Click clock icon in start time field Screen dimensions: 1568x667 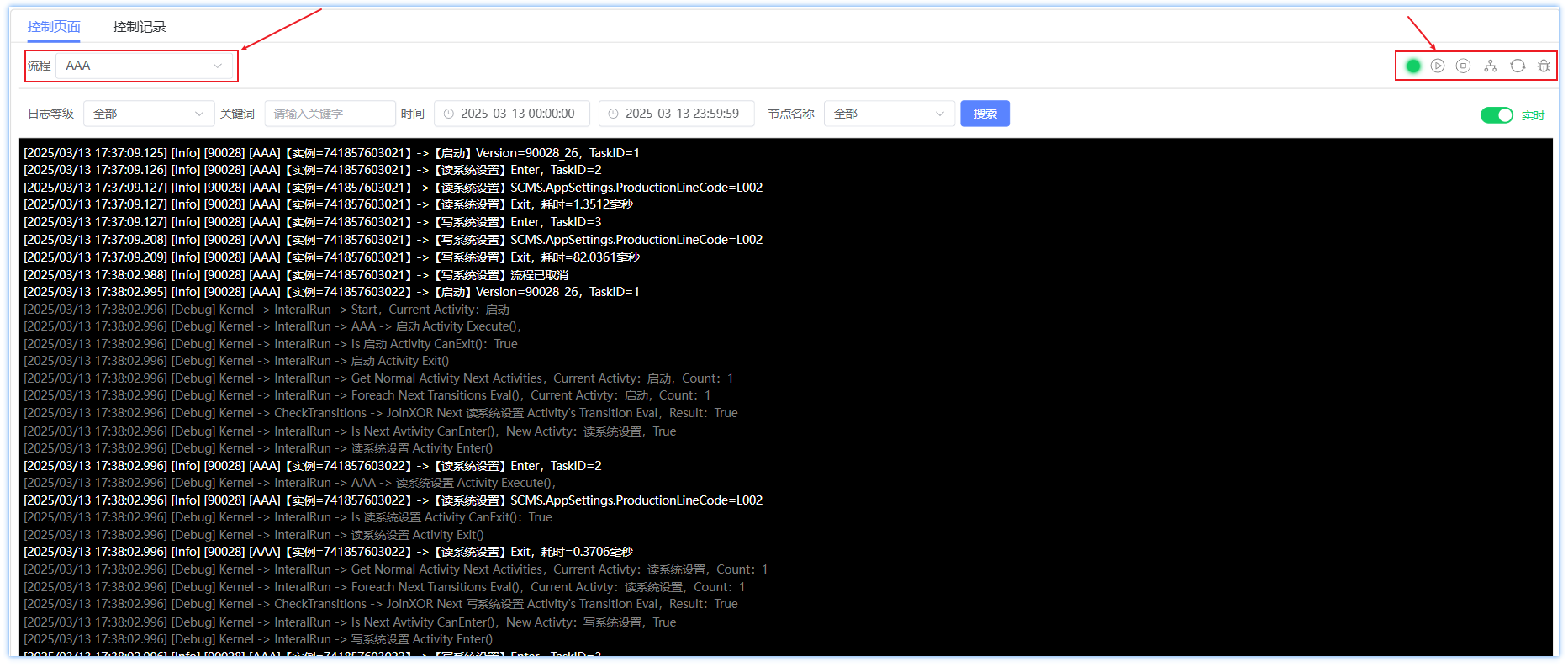click(449, 114)
